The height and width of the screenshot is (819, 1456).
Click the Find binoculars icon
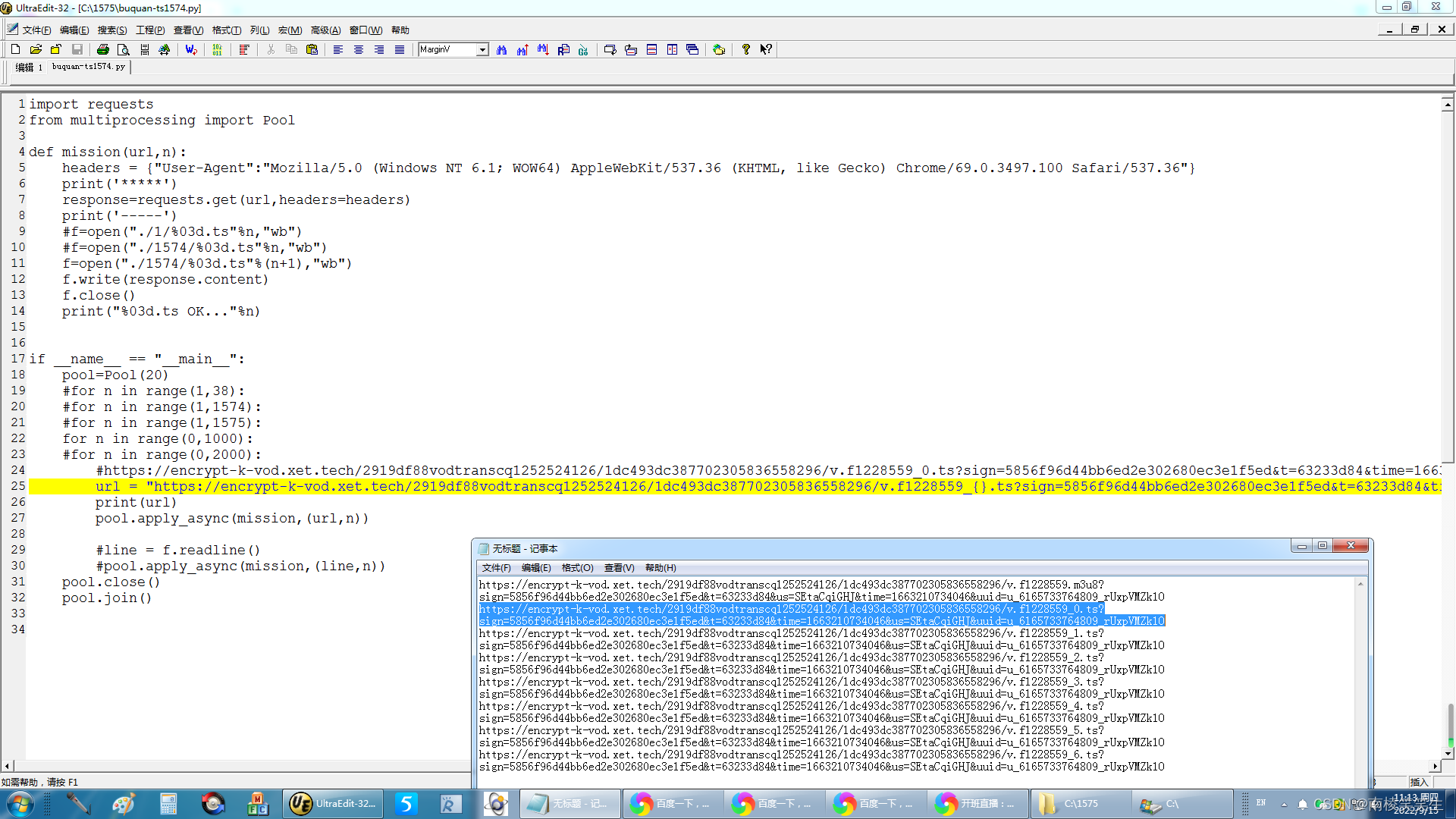point(501,49)
